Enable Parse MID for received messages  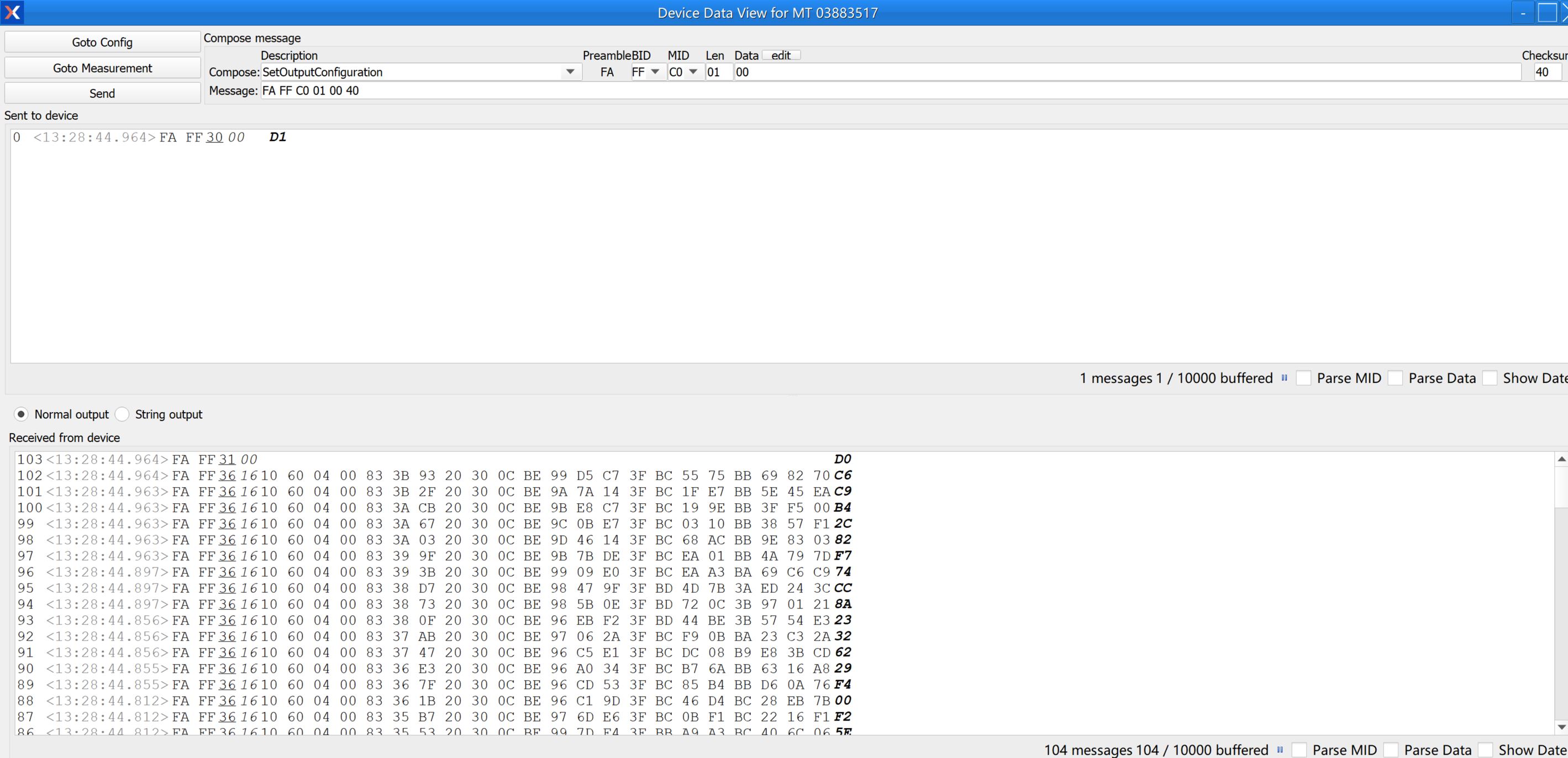pyautogui.click(x=1299, y=750)
